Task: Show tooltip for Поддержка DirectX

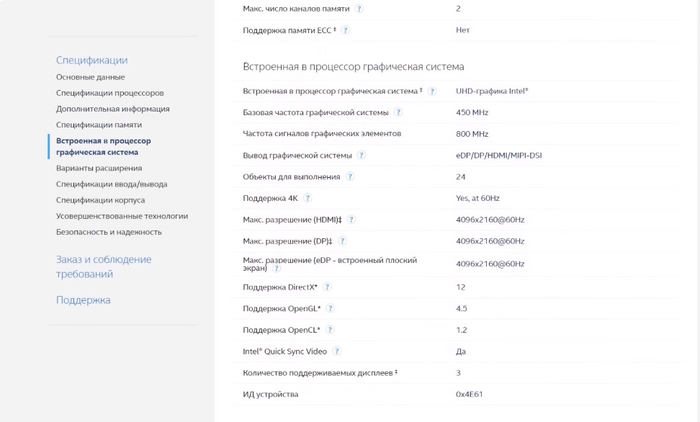Action: coord(327,287)
